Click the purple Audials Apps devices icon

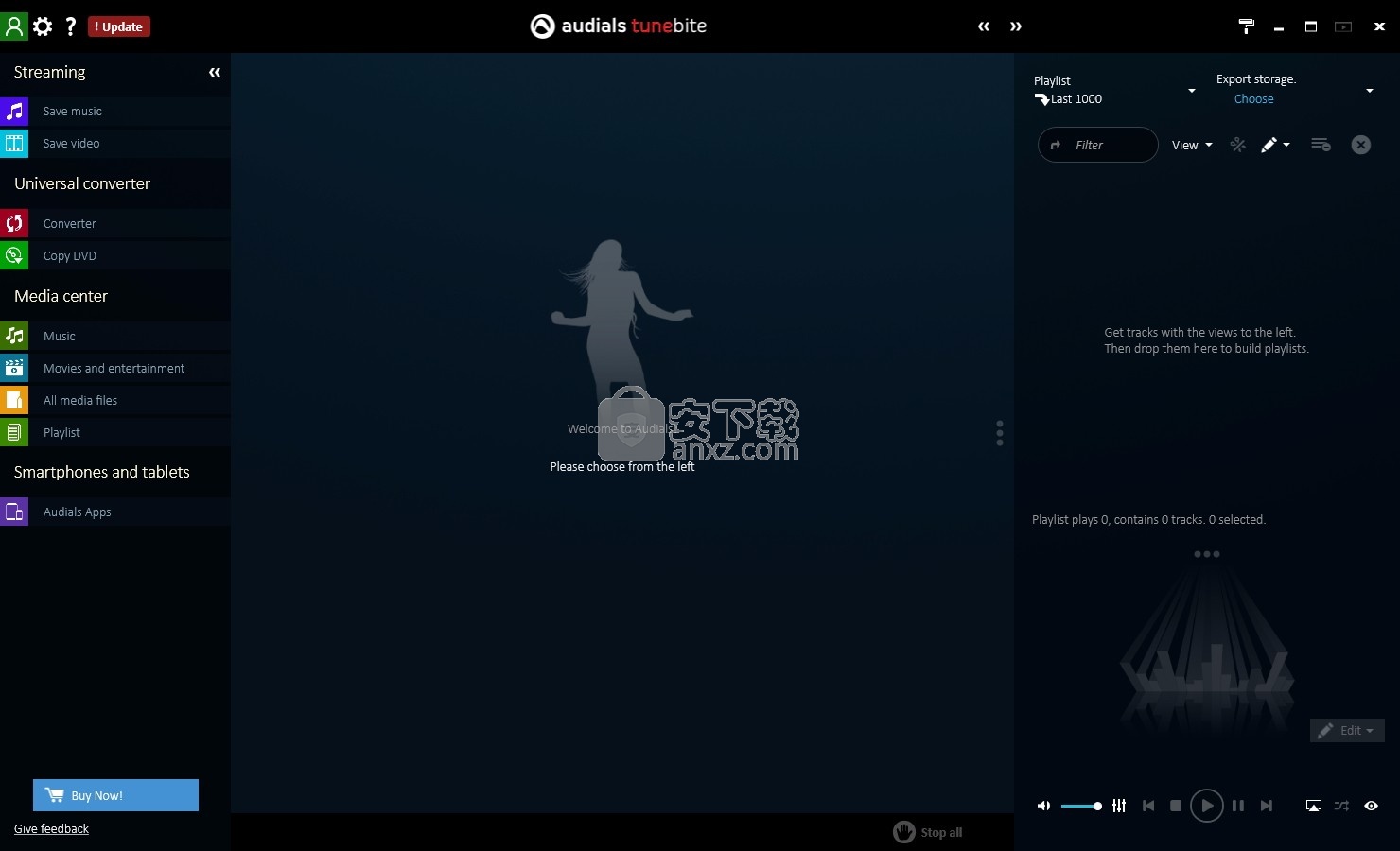point(14,512)
